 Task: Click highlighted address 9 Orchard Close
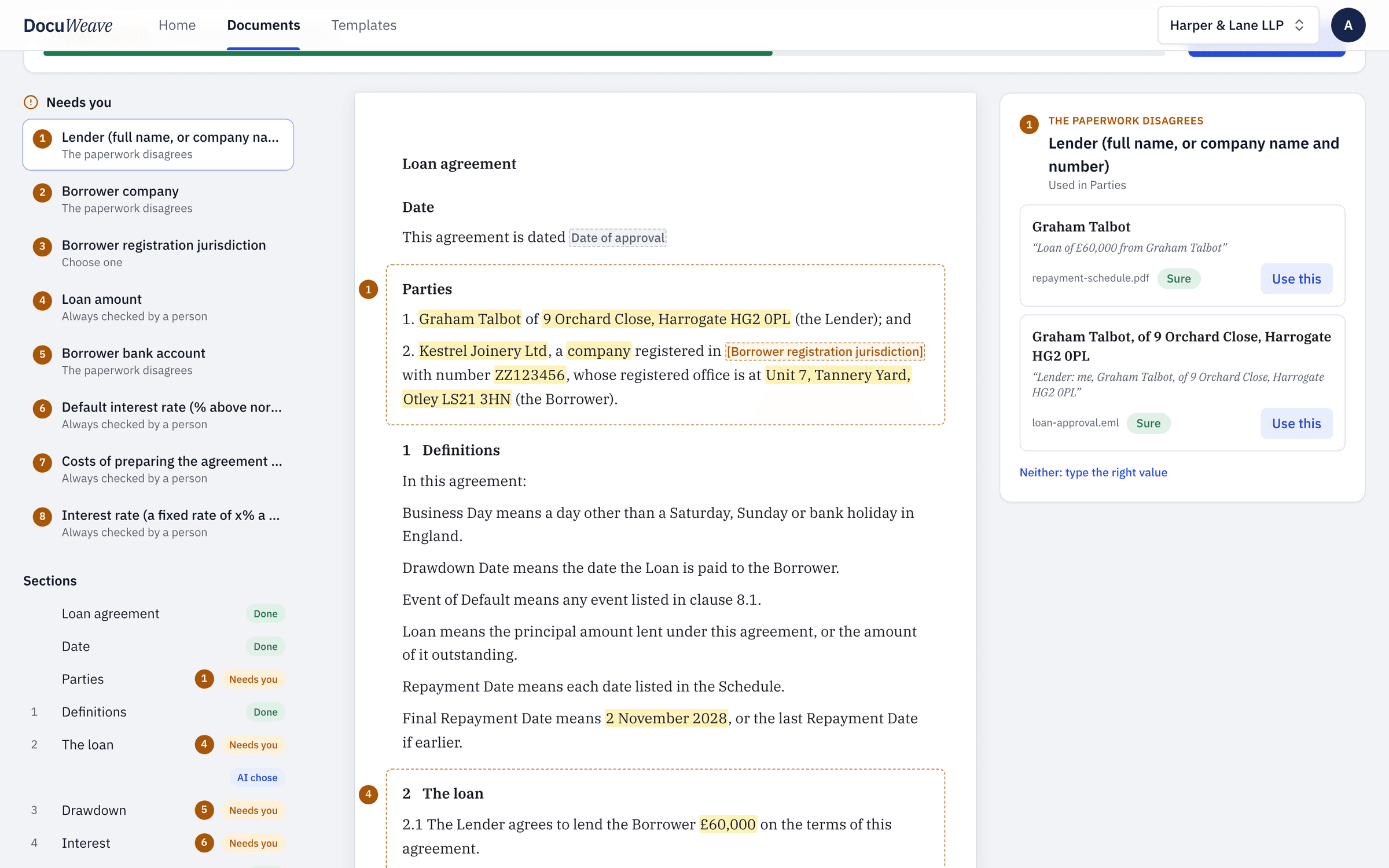[x=666, y=319]
